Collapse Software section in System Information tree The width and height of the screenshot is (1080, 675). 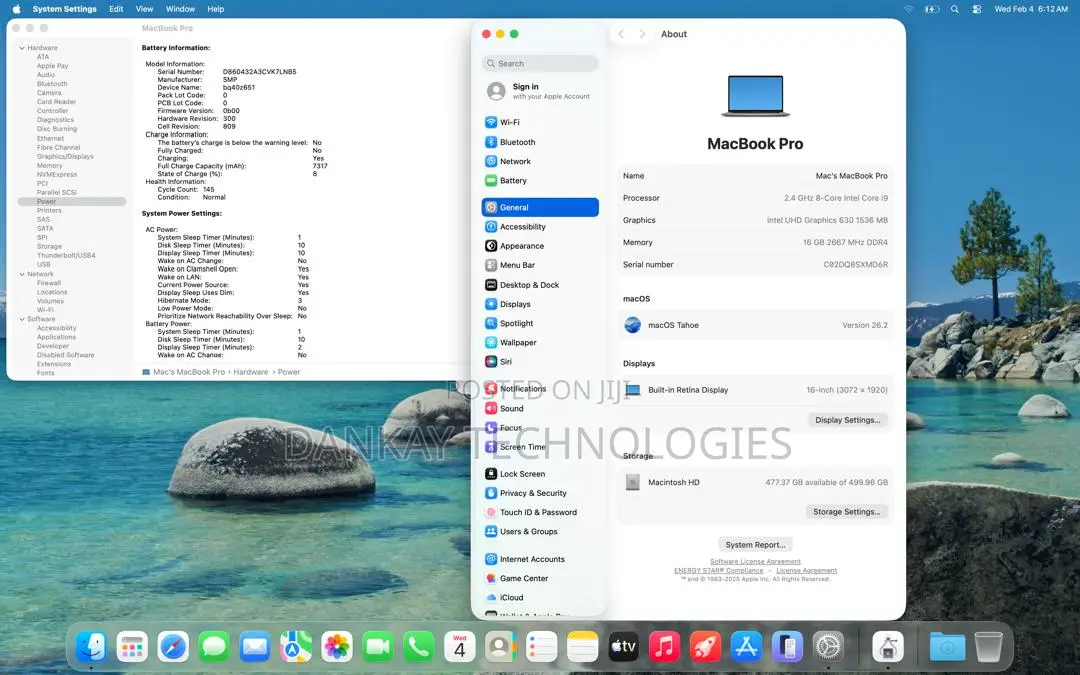22,319
